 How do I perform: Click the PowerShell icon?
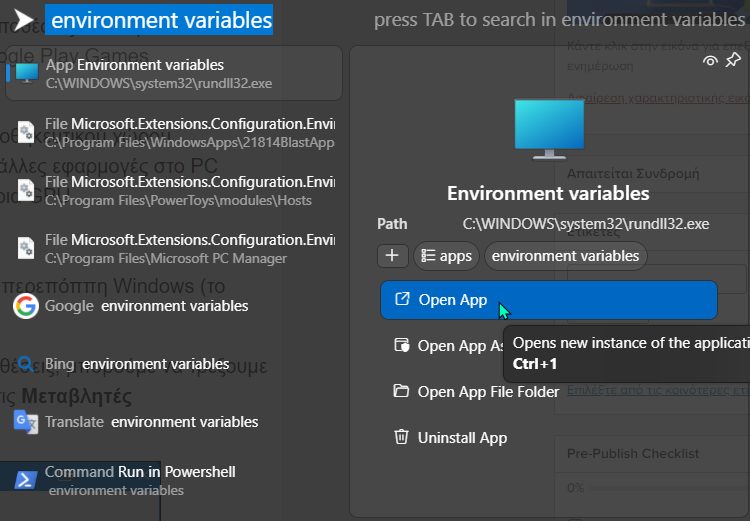coord(26,480)
